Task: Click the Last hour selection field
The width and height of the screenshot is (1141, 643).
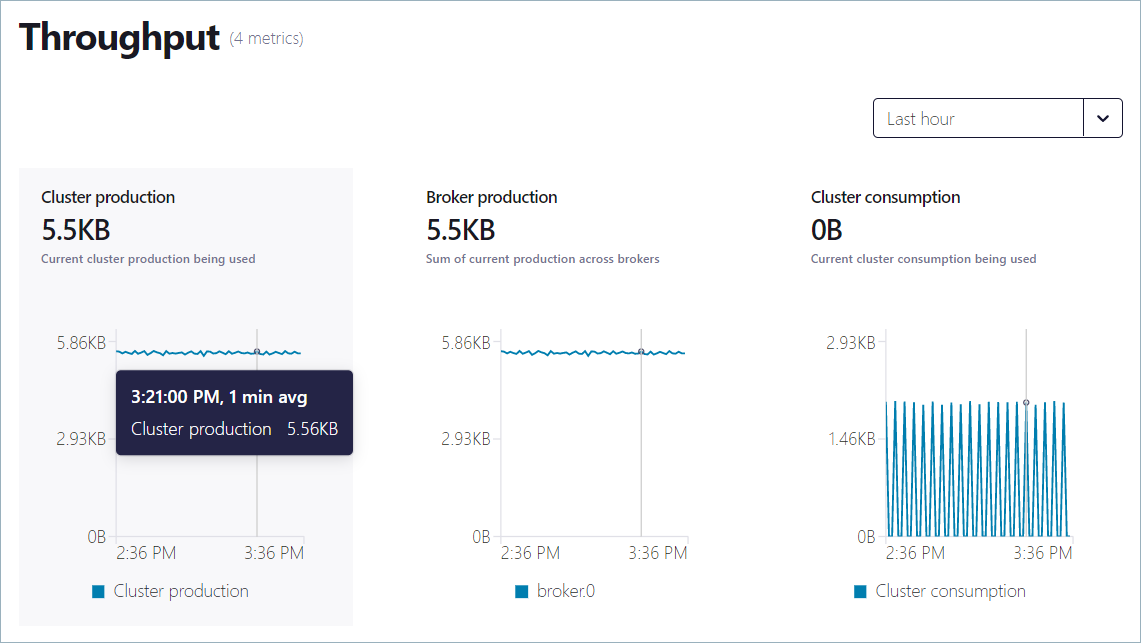Action: click(978, 118)
